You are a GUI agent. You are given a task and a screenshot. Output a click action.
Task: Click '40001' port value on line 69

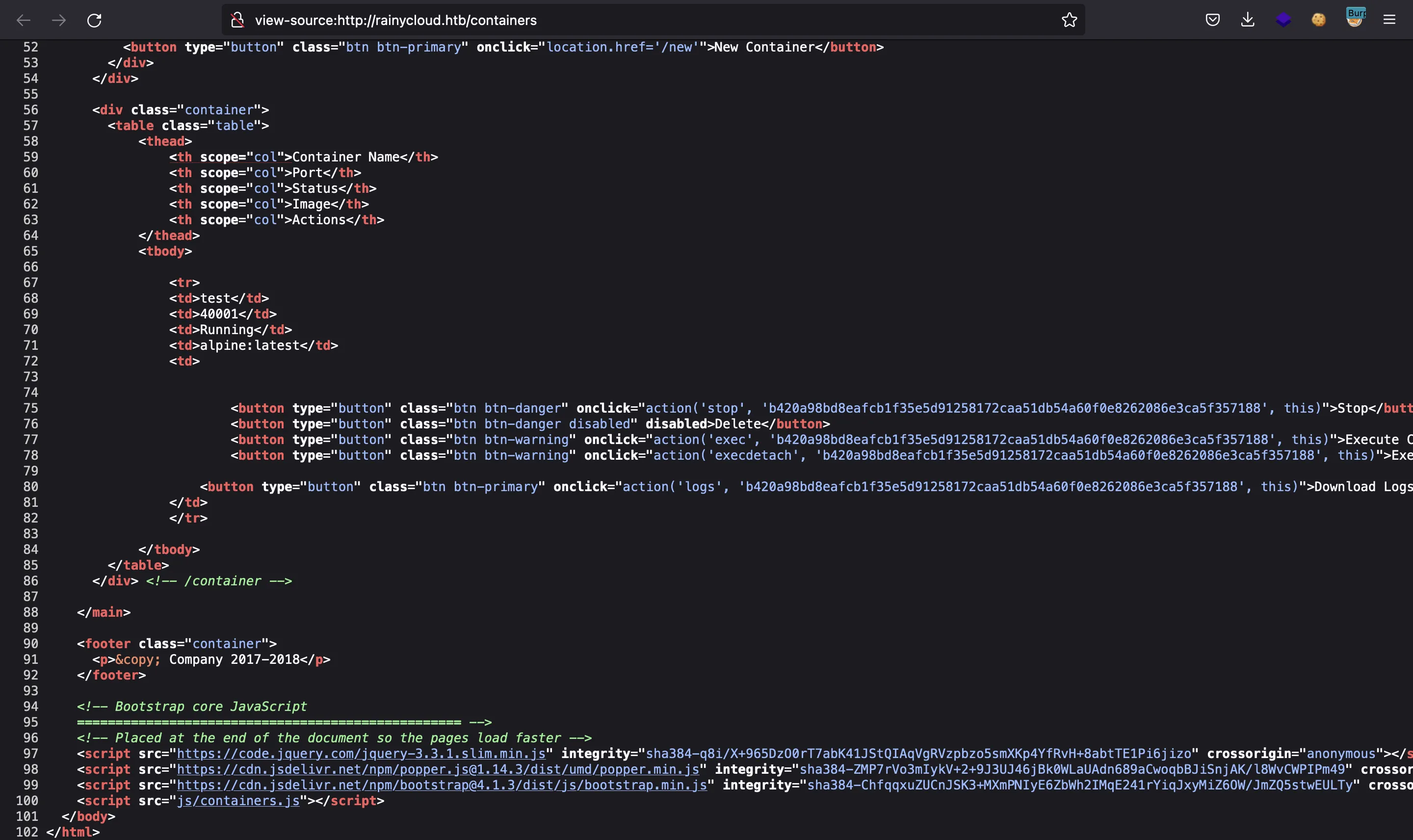(x=219, y=314)
